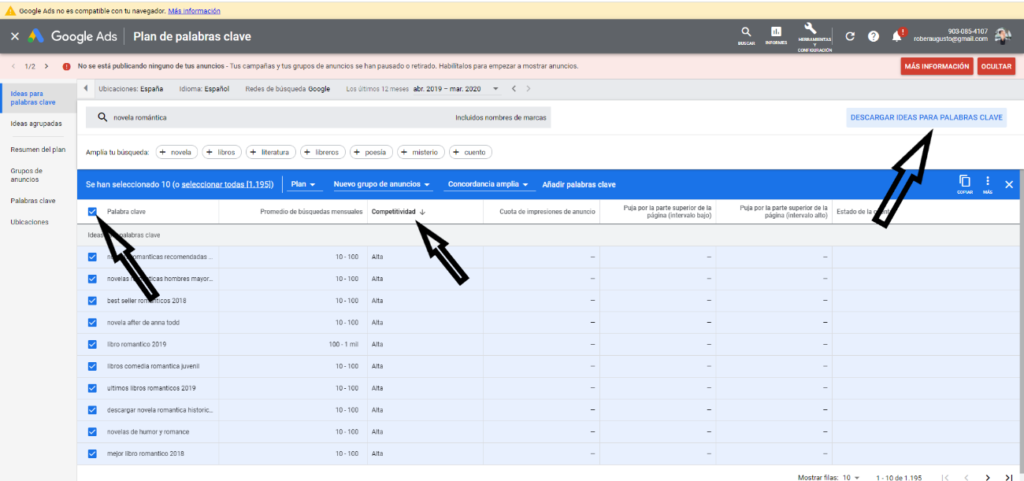The image size is (1024, 481).
Task: Dismiss the blue selection bar with X
Action: pyautogui.click(x=1009, y=185)
